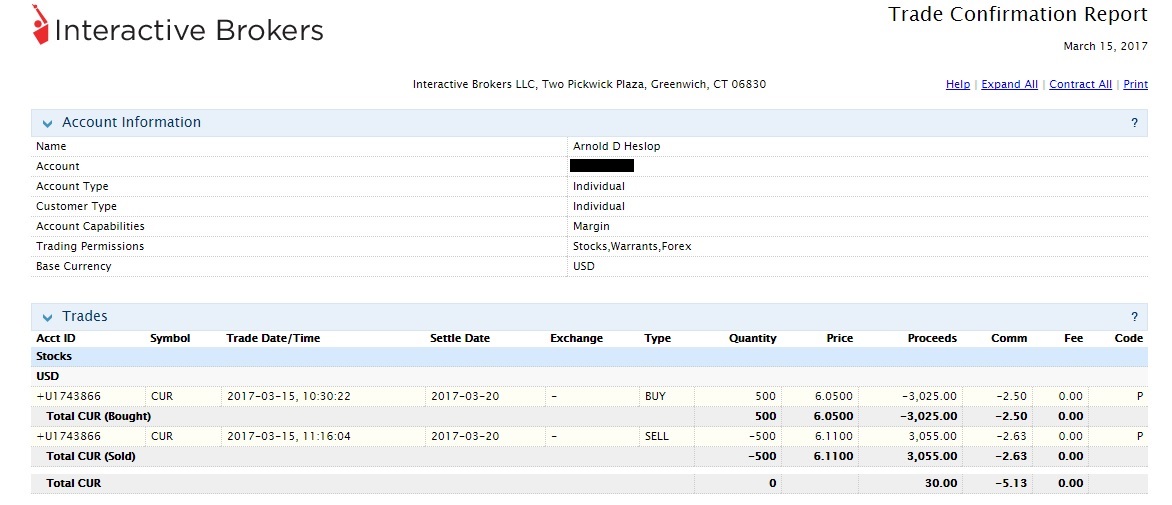
Task: Click the Trade Confirmation Report title
Action: point(1017,15)
